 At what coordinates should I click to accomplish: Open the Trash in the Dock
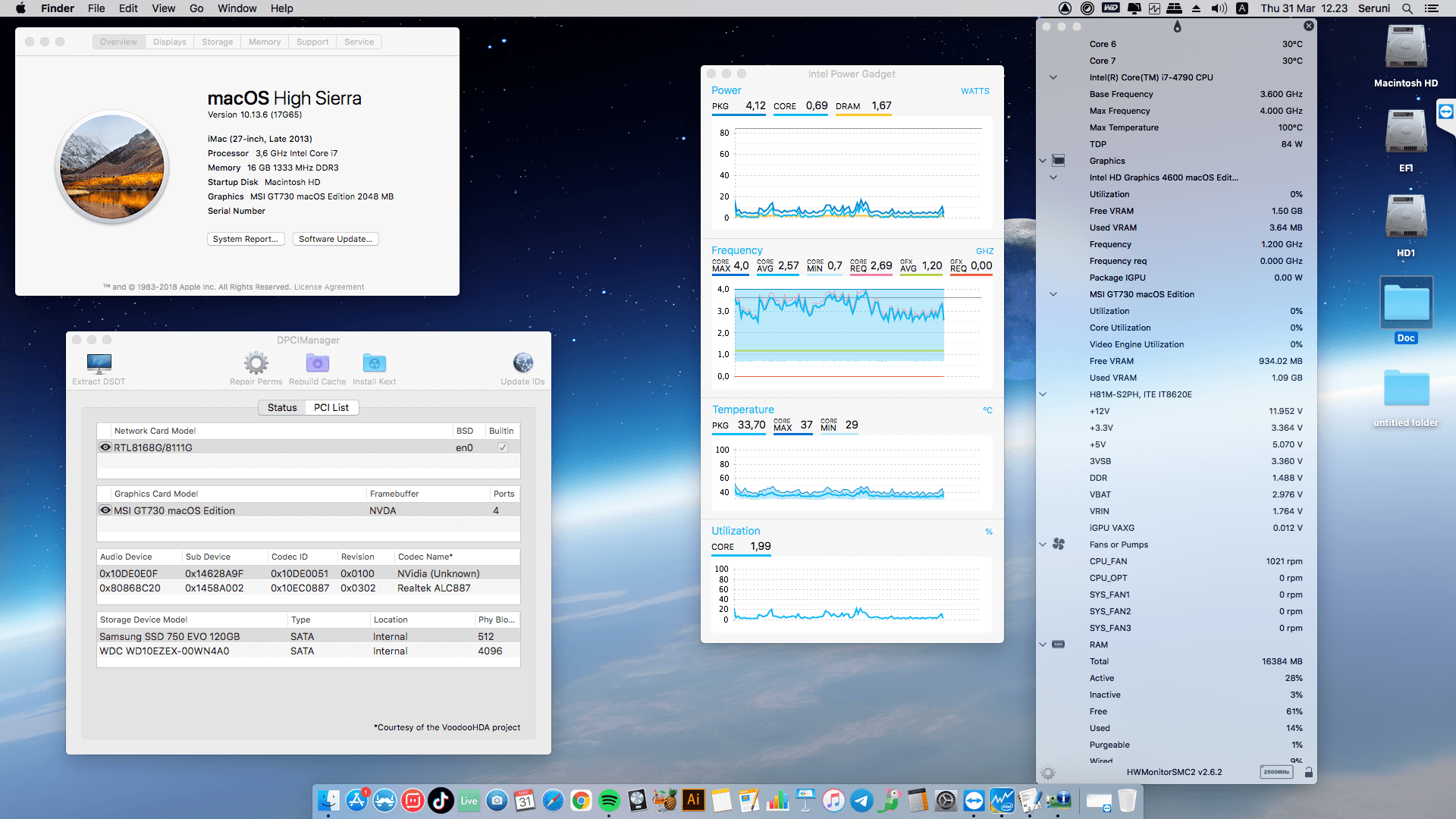[1127, 800]
